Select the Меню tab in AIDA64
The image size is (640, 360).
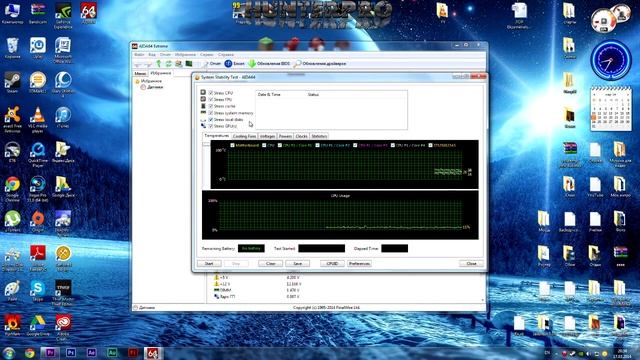tap(140, 73)
